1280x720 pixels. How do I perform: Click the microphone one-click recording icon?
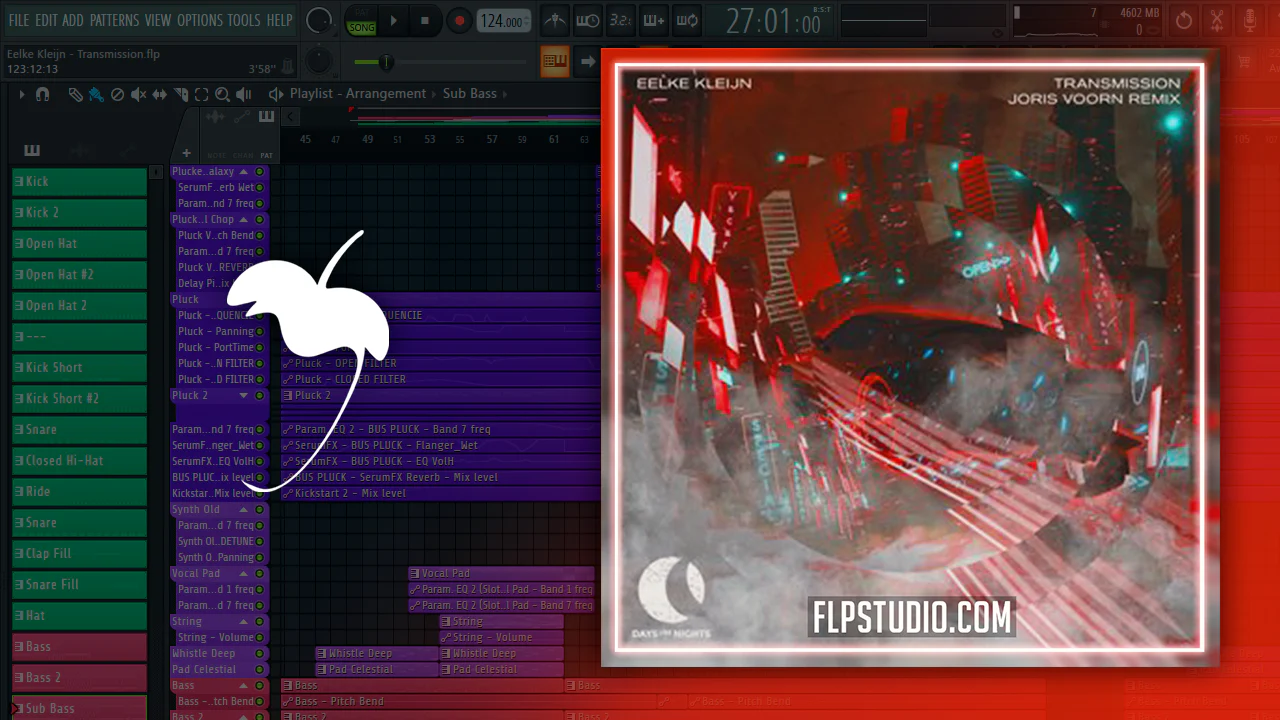click(x=1250, y=20)
